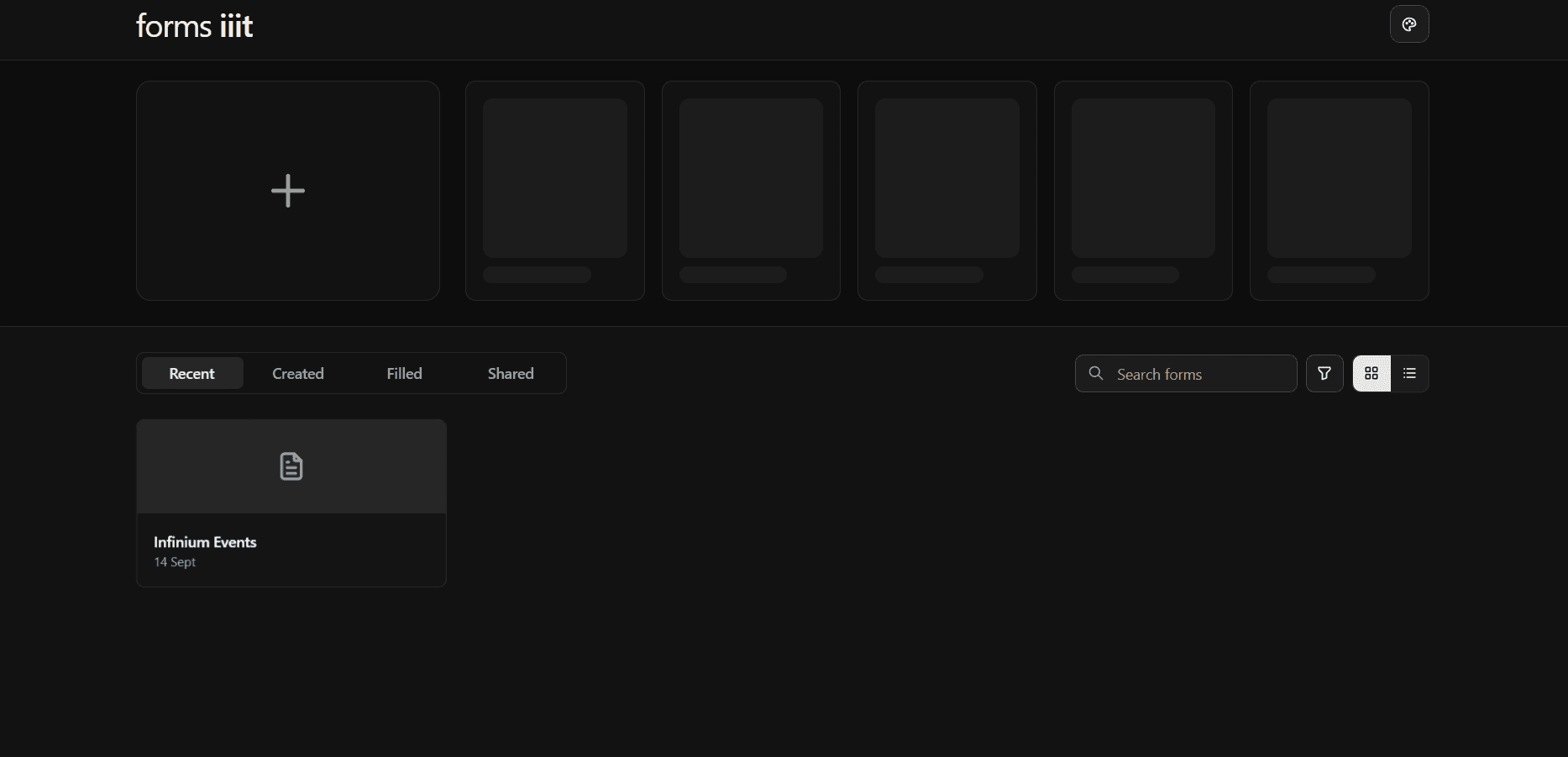Switch to grid view layout

1371,373
